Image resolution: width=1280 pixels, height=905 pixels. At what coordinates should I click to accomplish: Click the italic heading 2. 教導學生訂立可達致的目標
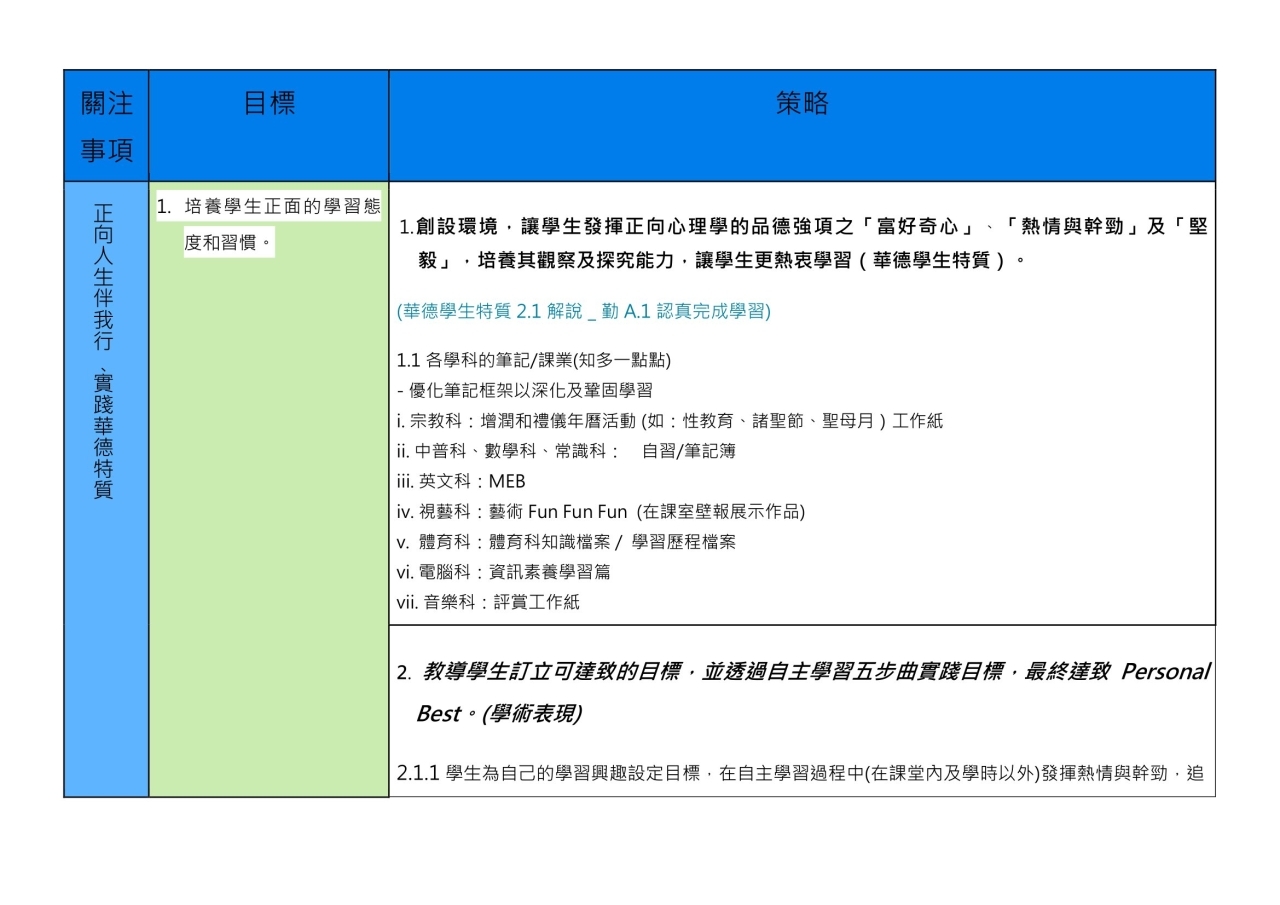(x=802, y=671)
